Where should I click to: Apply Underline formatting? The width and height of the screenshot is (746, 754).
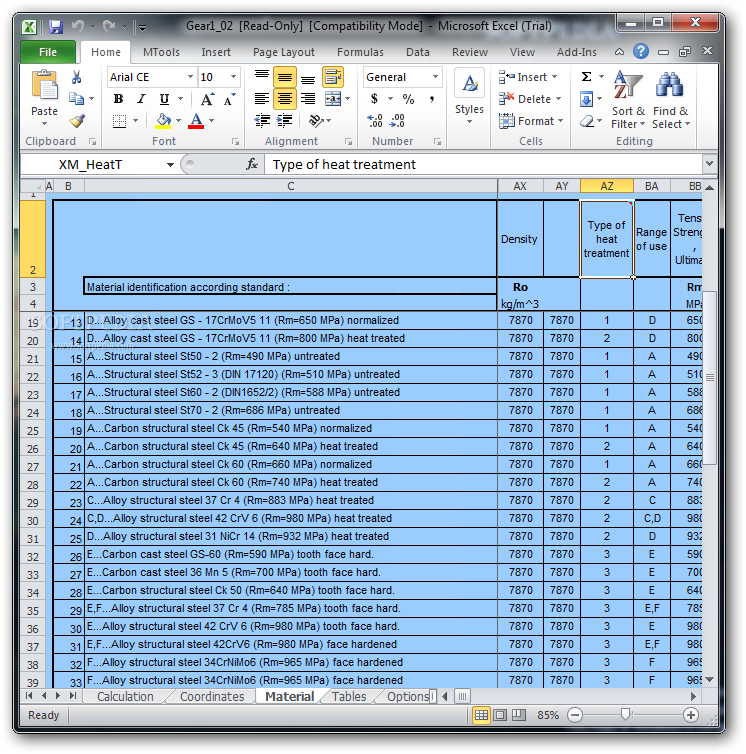point(164,99)
